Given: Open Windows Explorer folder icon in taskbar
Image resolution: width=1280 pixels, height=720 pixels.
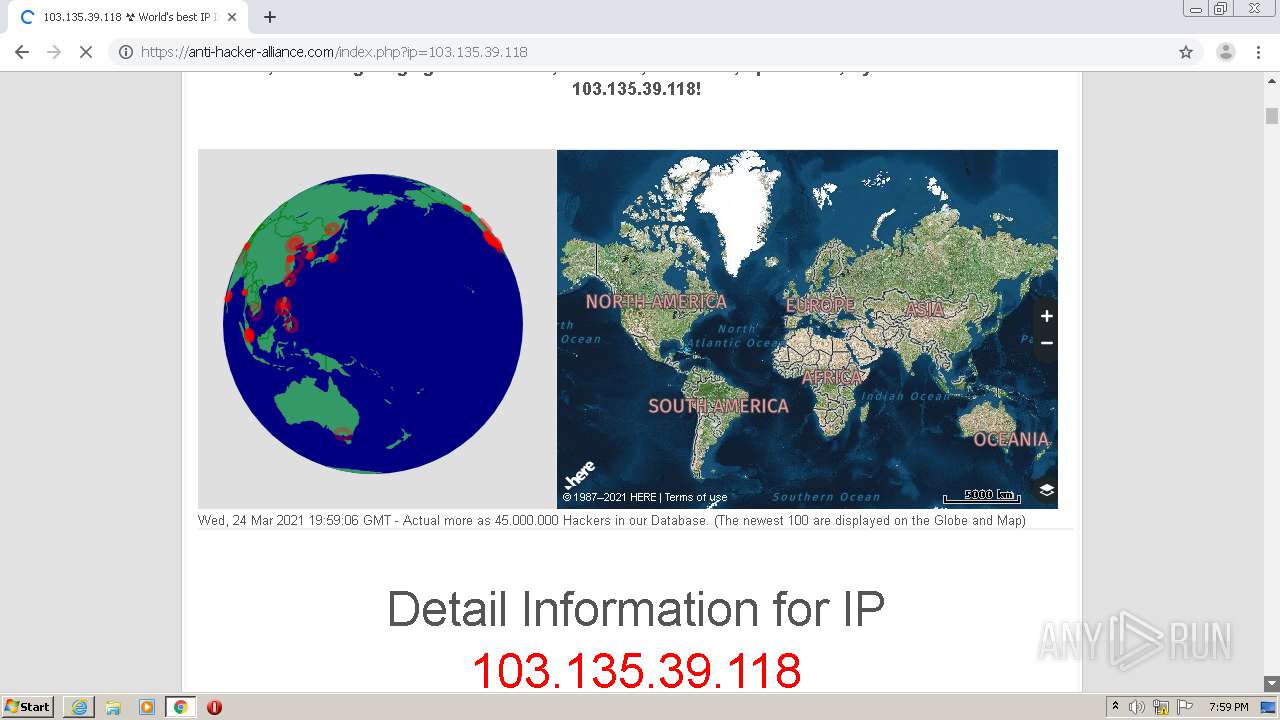Looking at the screenshot, I should tap(113, 707).
